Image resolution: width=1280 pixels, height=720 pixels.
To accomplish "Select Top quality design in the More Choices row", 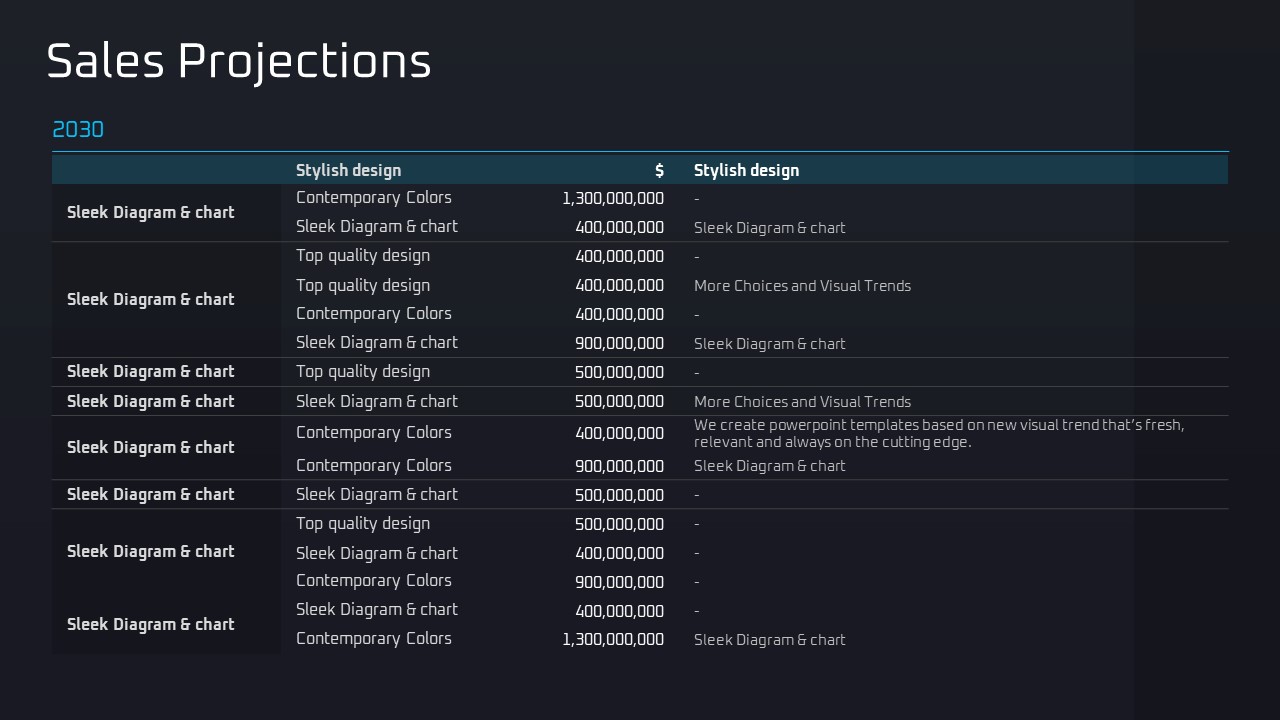I will [x=363, y=285].
